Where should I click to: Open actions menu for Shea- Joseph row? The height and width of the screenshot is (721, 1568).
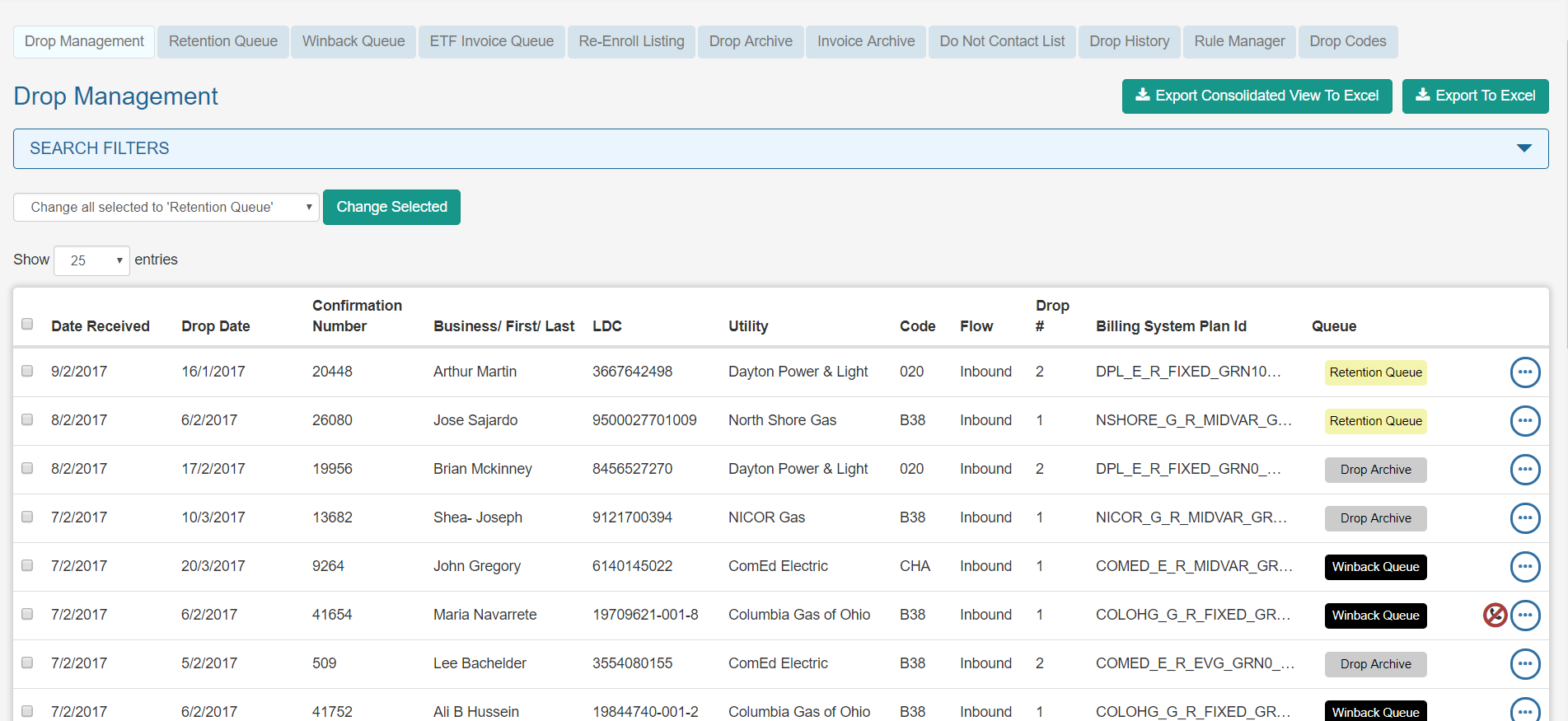coord(1525,518)
